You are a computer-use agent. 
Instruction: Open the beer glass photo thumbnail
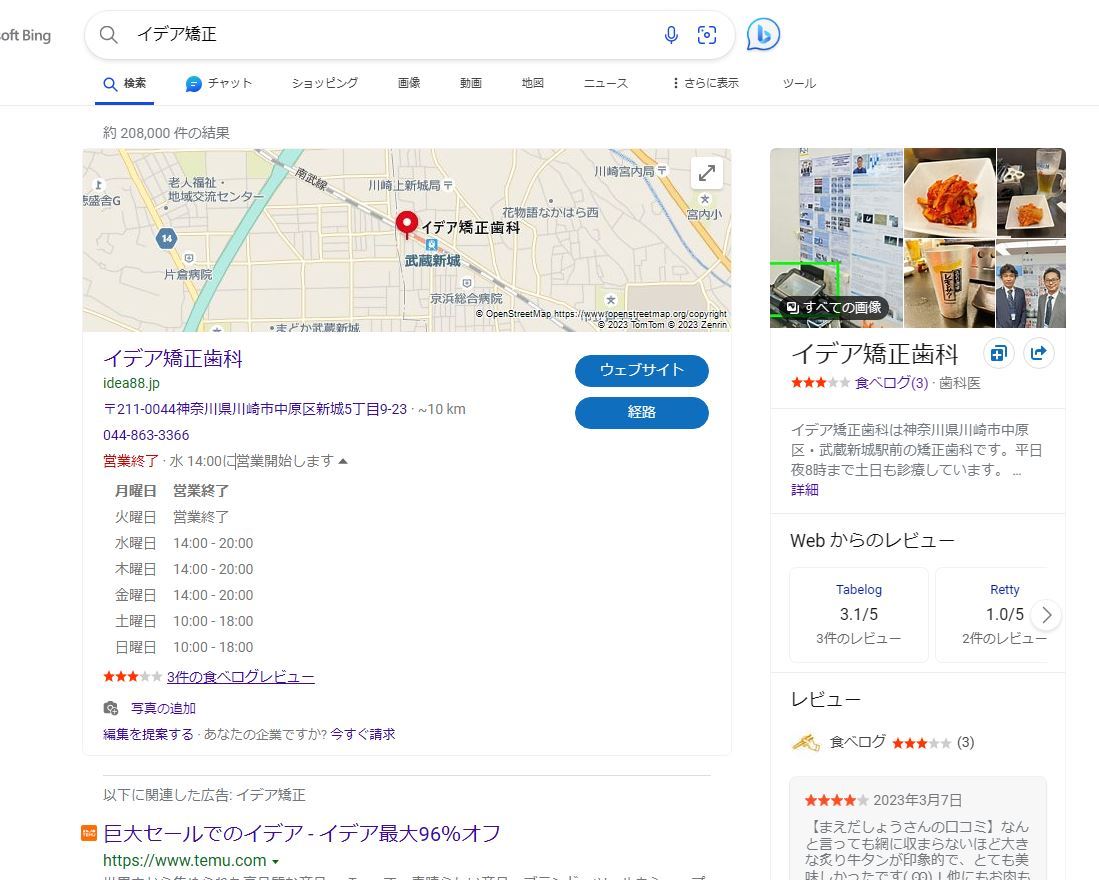click(1031, 193)
